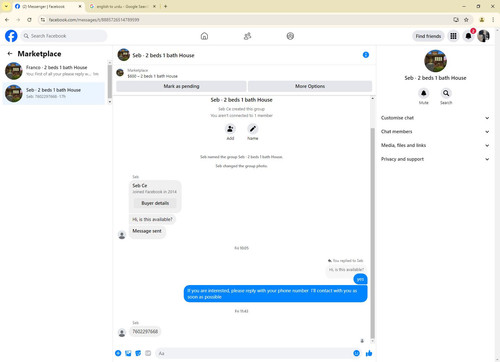Image resolution: width=500 pixels, height=362 pixels.
Task: Open the Friends icon in top navigation
Action: tap(247, 36)
